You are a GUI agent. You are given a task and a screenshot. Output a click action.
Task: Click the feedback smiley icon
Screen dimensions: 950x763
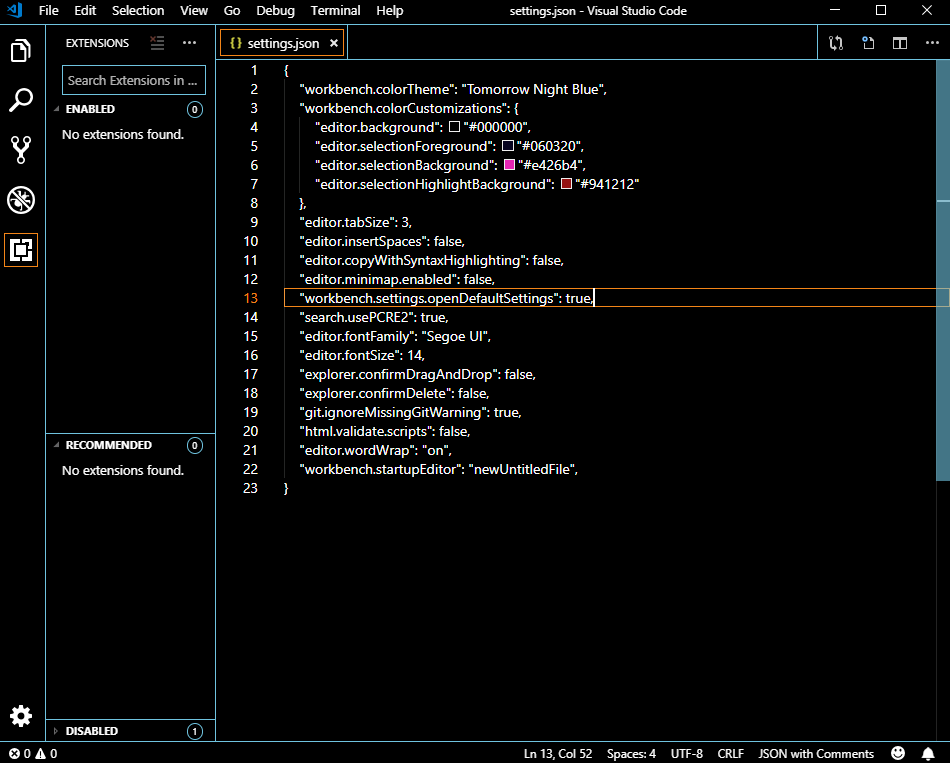(x=897, y=752)
